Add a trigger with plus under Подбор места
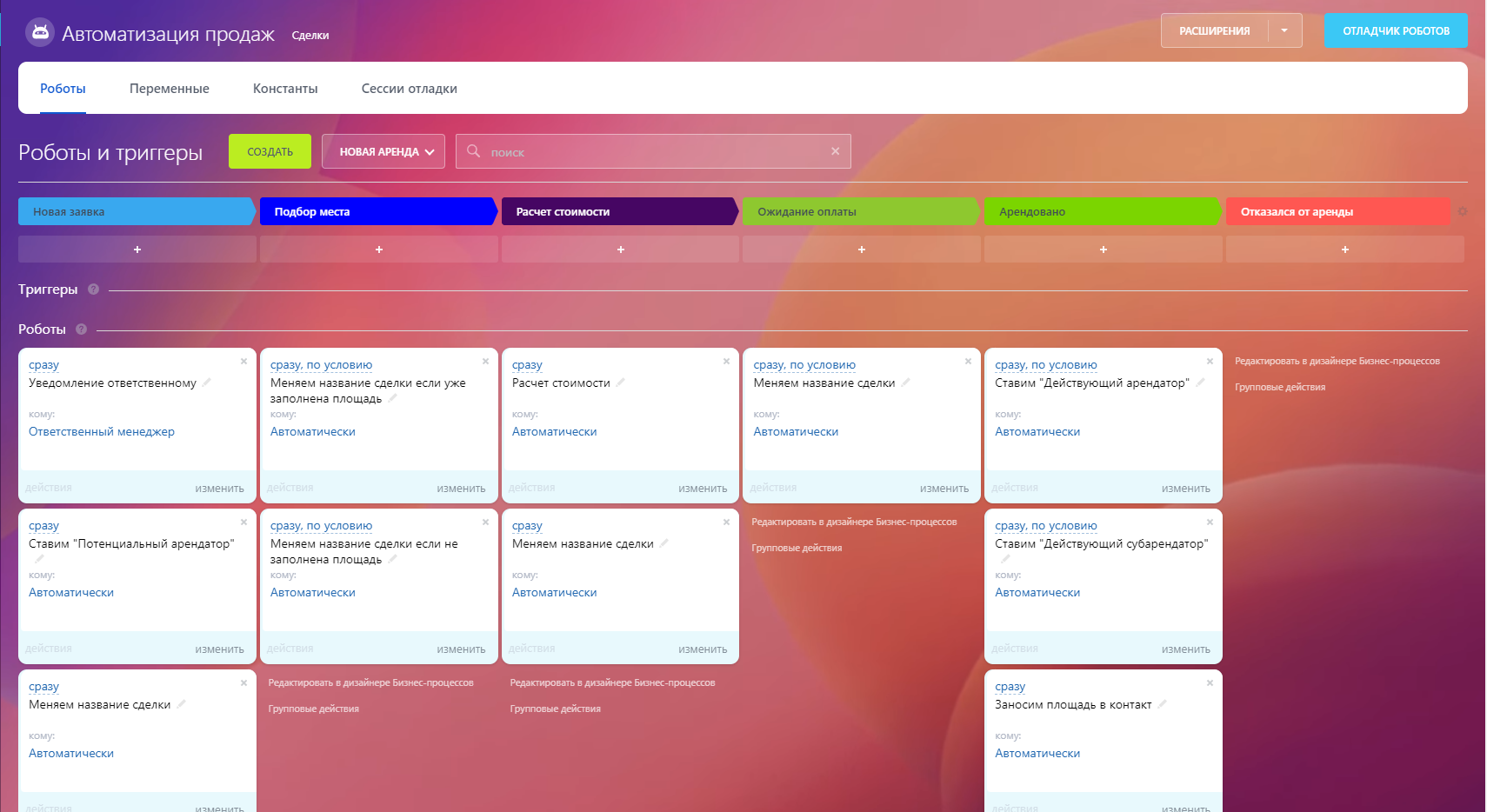This screenshot has height=812, width=1487. tap(379, 250)
